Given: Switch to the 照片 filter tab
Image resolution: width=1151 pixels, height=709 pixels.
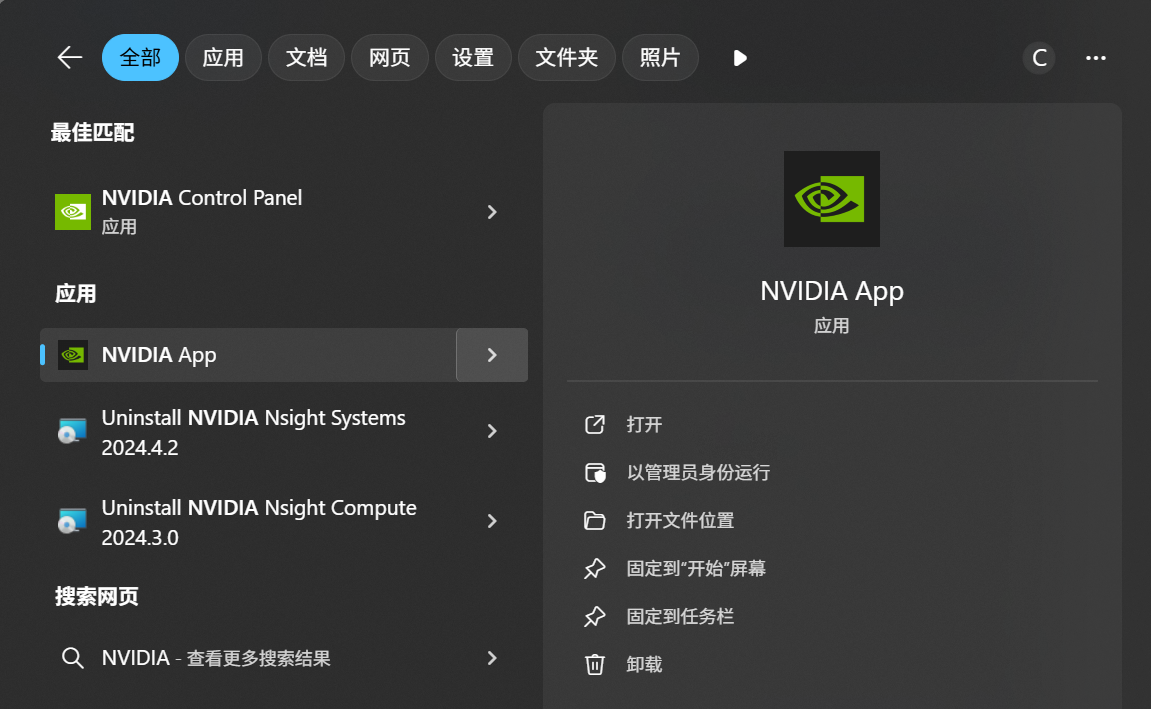Looking at the screenshot, I should click(x=660, y=57).
